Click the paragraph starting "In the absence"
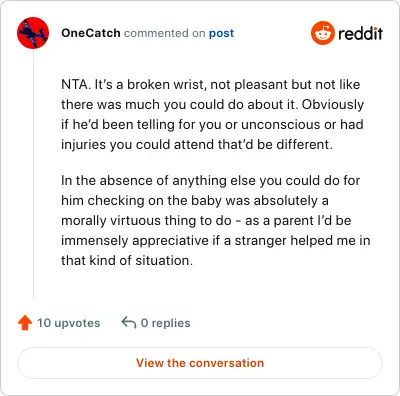Viewport: 400px width, 396px height. click(x=216, y=220)
